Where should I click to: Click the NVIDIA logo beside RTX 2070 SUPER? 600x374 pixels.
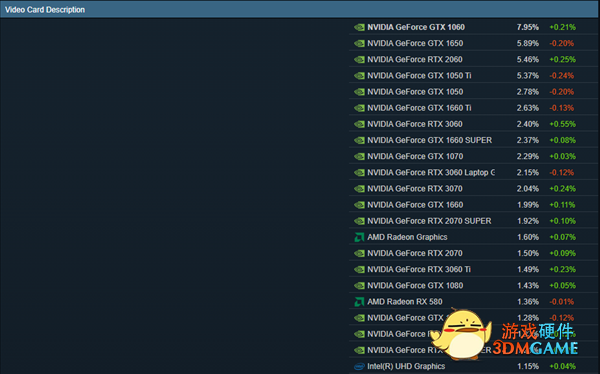tap(359, 221)
